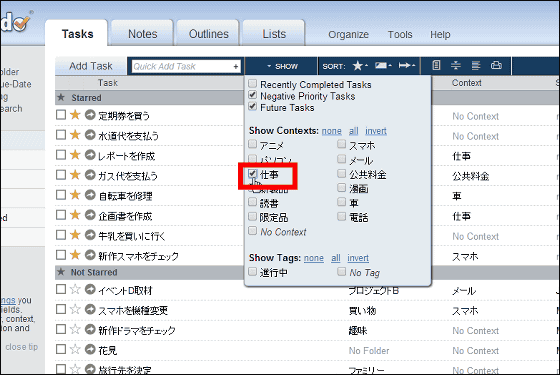Screen dimensions: 560x375
Task: Click the divider-lines icon in the toolbar
Action: (x=456, y=65)
